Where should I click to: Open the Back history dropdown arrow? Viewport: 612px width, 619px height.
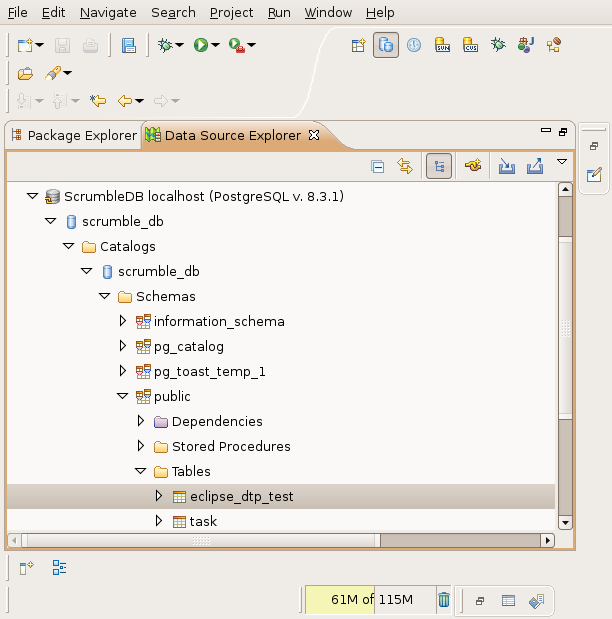point(139,101)
